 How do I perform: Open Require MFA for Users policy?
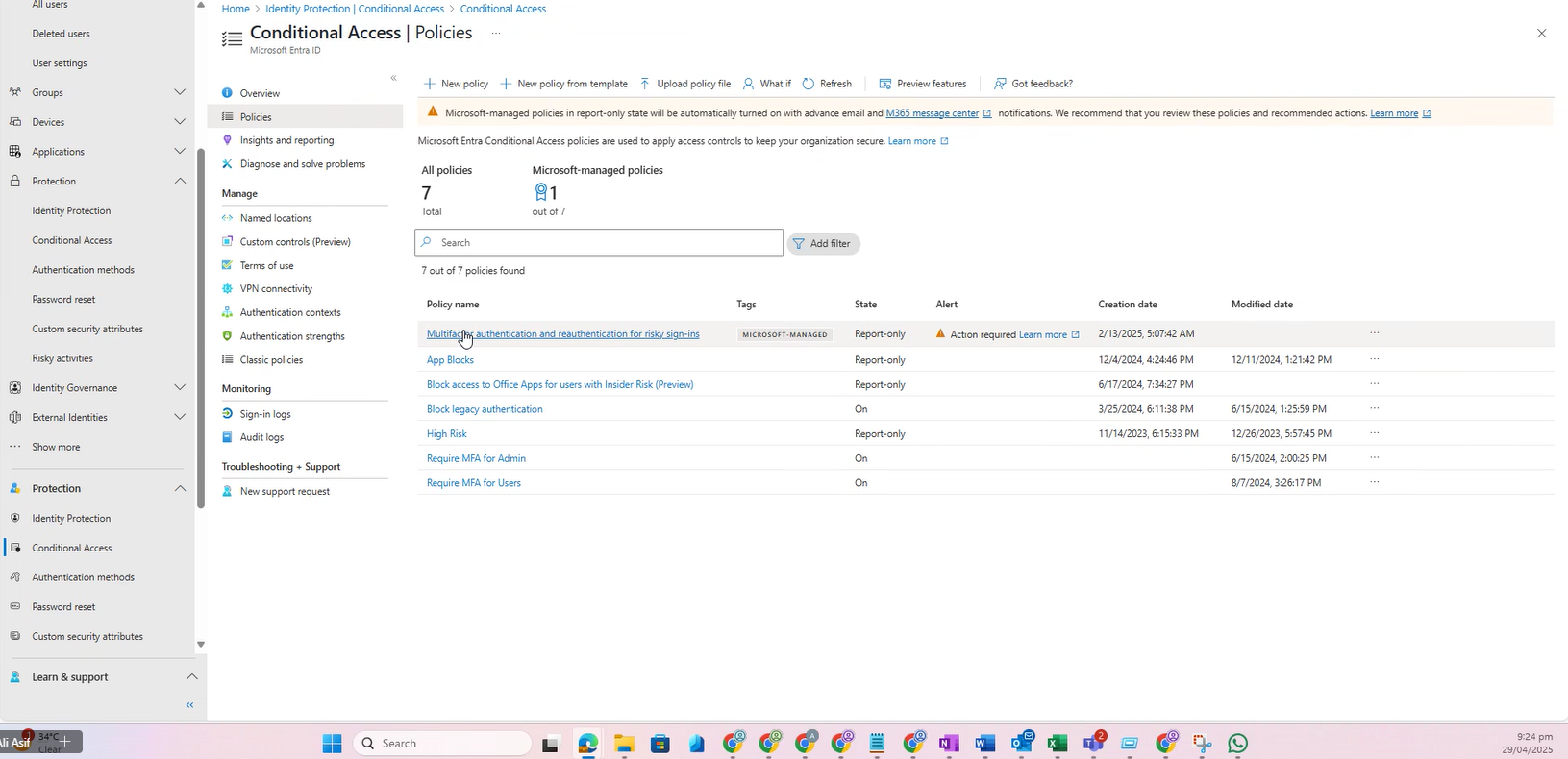[474, 483]
